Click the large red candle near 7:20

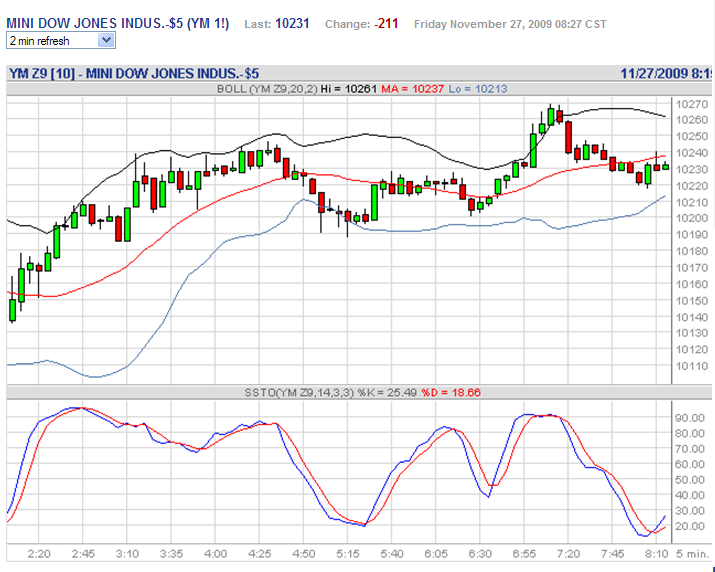(x=568, y=137)
